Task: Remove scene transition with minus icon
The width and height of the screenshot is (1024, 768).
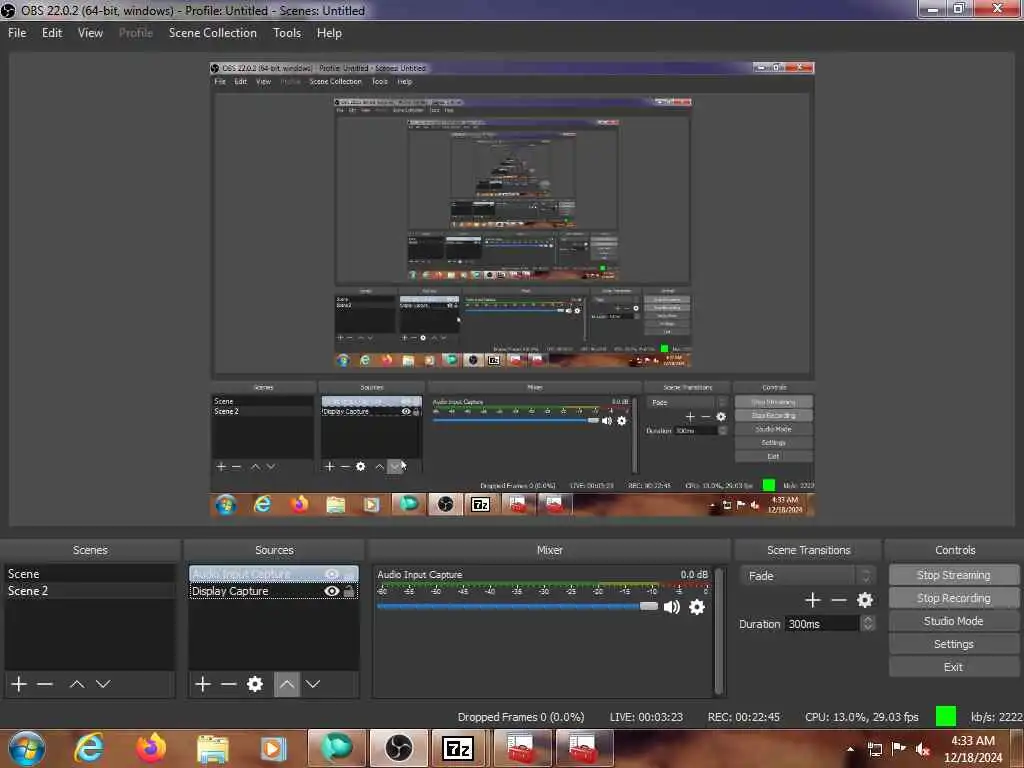Action: [839, 600]
